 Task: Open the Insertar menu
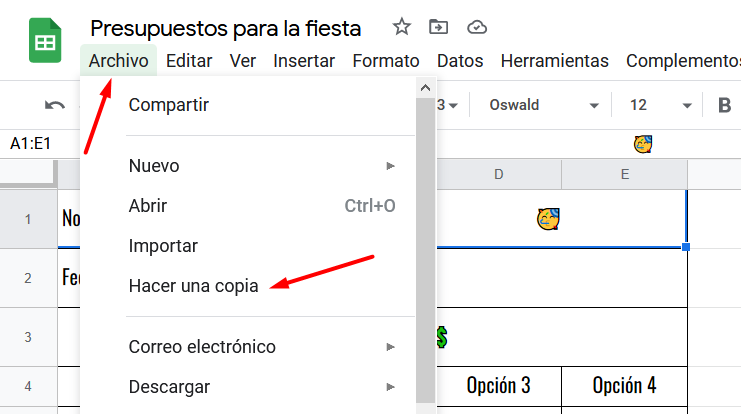[x=304, y=61]
